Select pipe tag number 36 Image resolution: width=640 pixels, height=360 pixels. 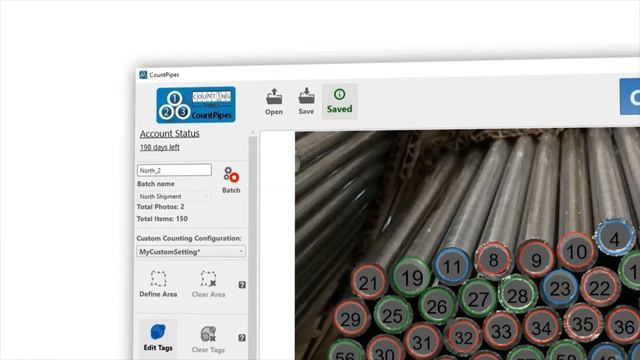[x=624, y=325]
